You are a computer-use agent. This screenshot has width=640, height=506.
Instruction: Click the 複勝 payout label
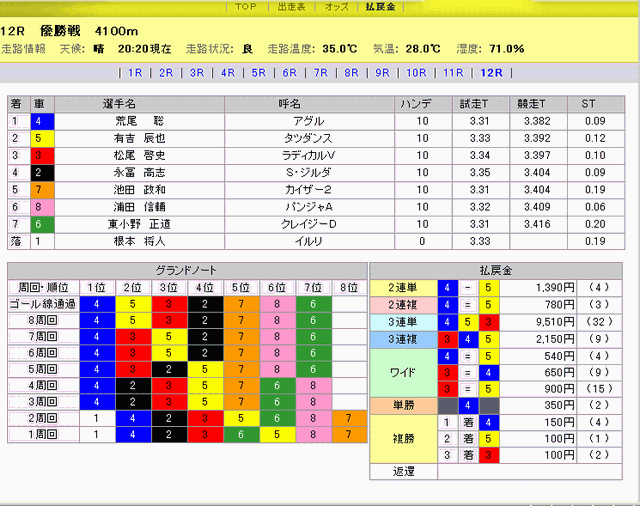403,439
